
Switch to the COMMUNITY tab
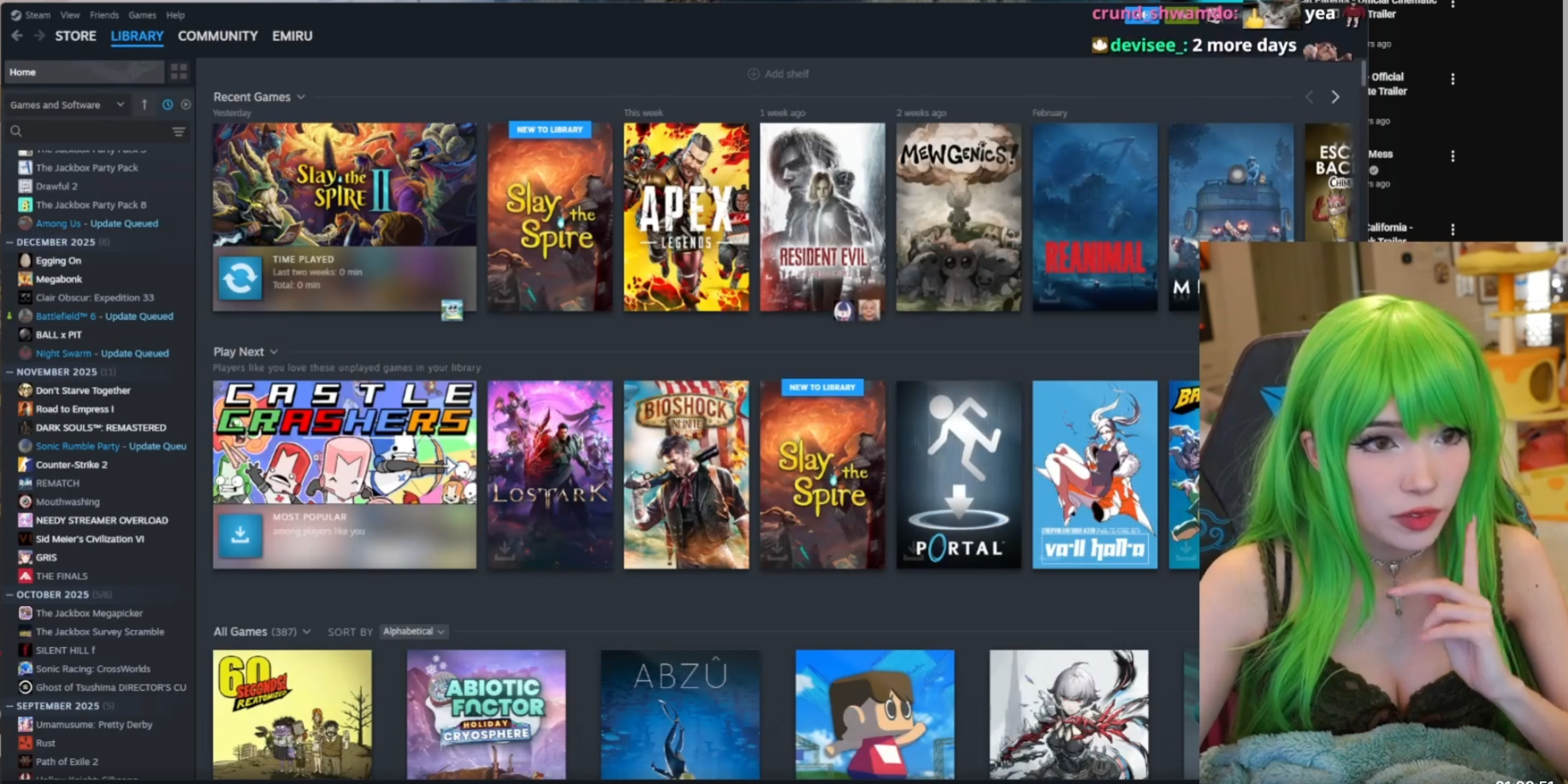pos(217,36)
